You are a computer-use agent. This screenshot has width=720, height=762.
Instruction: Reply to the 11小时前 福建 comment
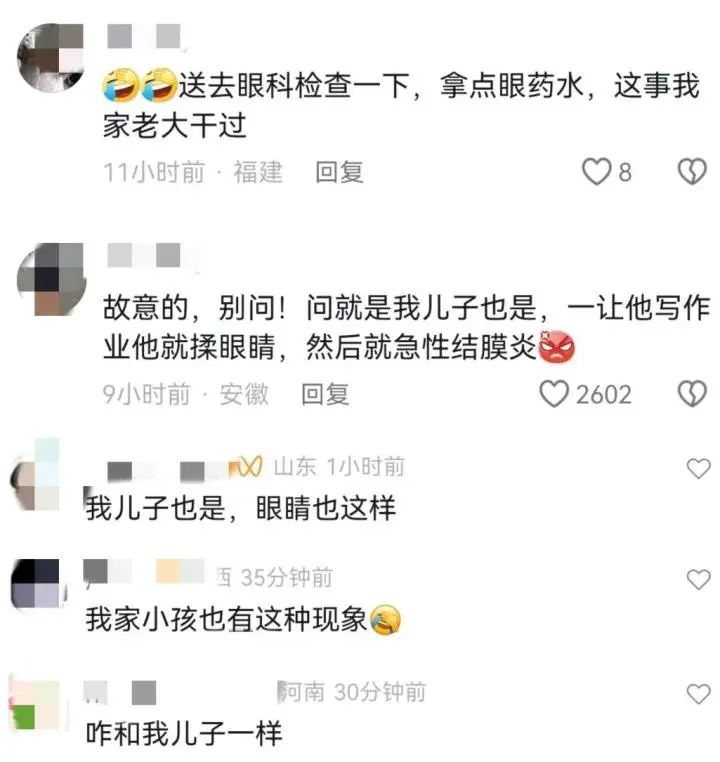(x=339, y=172)
